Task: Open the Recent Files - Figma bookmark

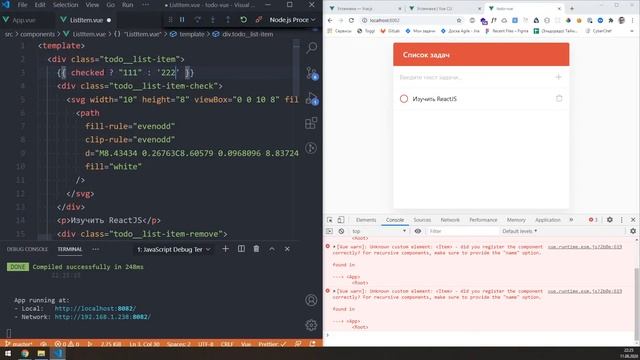Action: point(507,31)
